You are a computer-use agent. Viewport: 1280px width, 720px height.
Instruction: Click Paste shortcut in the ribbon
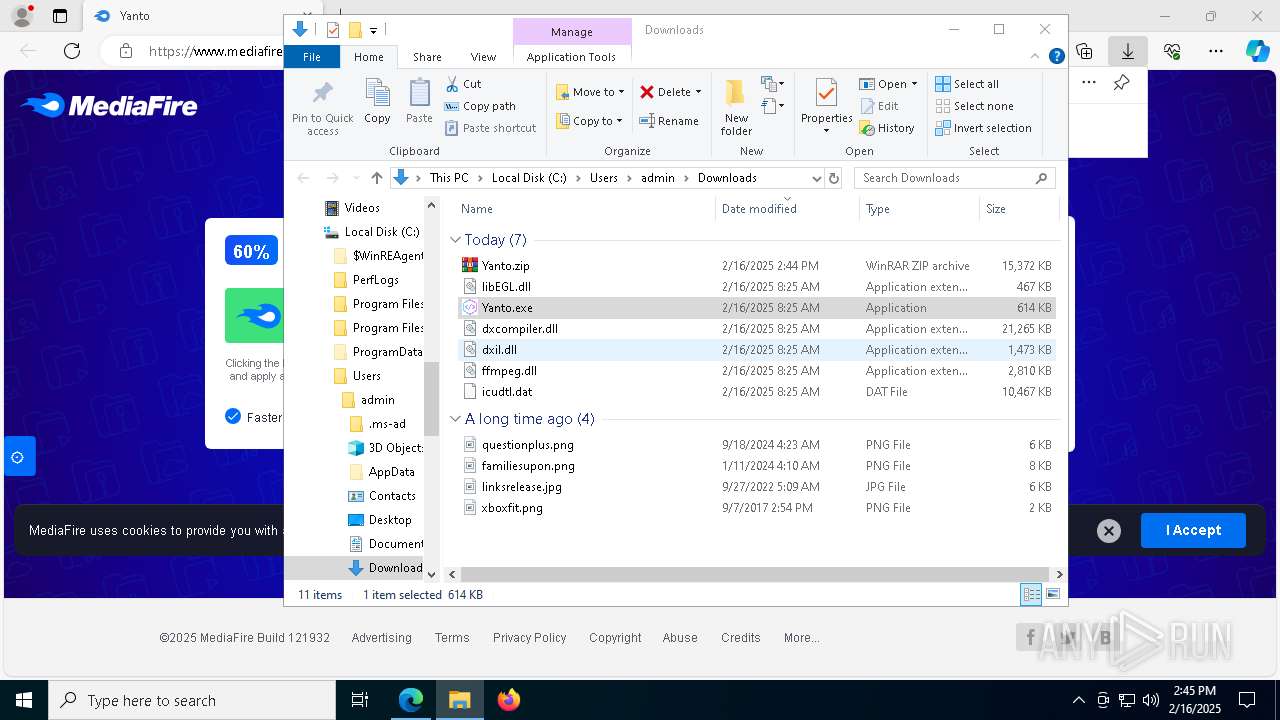[490, 128]
